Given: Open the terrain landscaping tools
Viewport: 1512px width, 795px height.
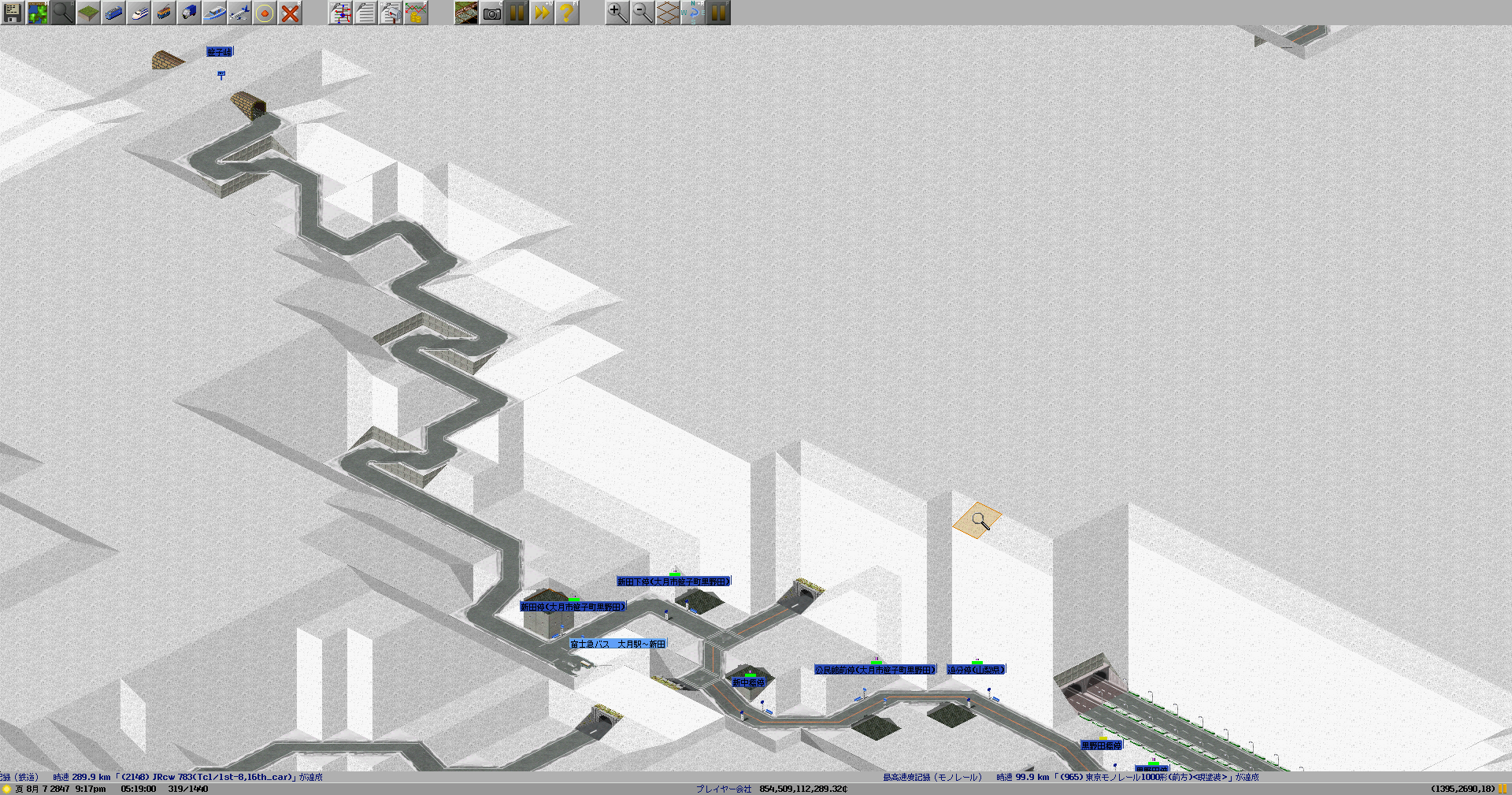Looking at the screenshot, I should coord(88,13).
